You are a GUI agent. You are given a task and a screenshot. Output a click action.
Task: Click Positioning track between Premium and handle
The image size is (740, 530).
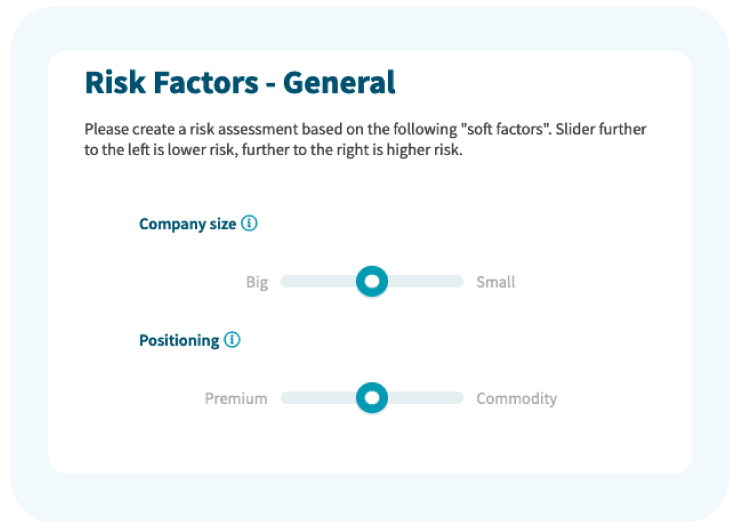coord(318,398)
